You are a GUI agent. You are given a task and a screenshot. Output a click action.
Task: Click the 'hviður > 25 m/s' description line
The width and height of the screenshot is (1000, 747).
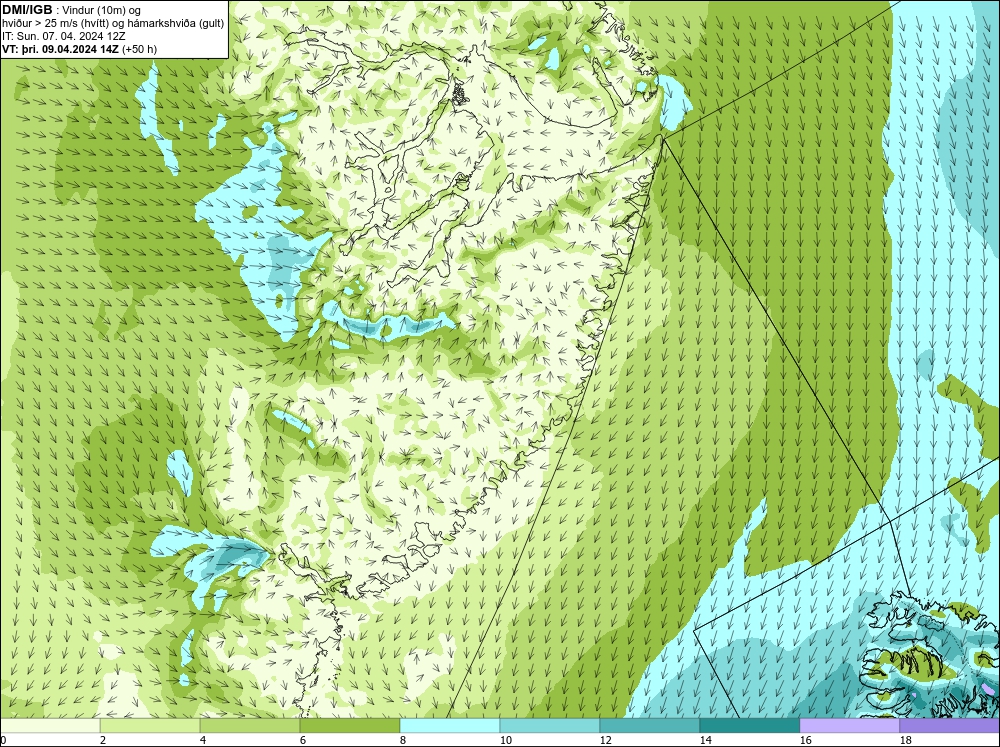(x=113, y=23)
